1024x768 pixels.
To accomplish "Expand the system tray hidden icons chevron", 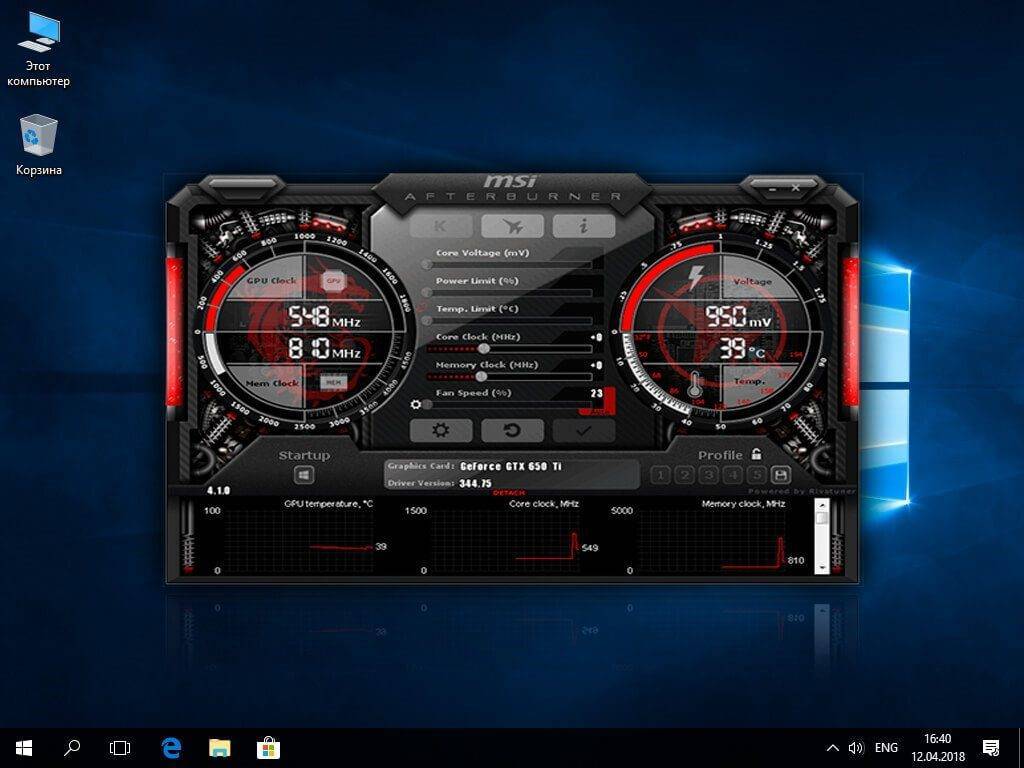I will (x=832, y=747).
